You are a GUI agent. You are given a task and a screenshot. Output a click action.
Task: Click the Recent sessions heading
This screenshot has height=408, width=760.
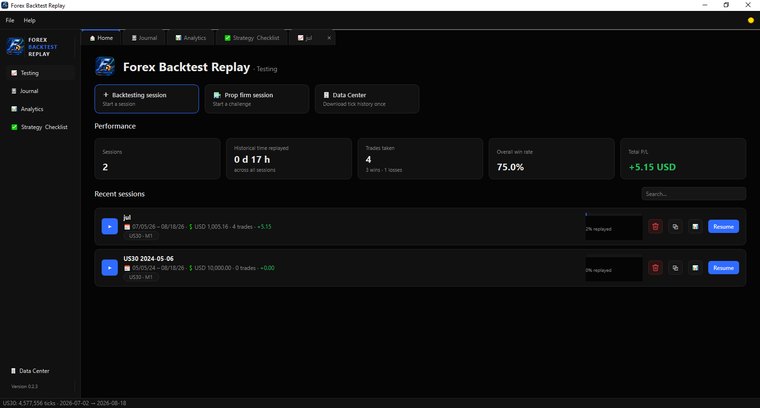(119, 194)
